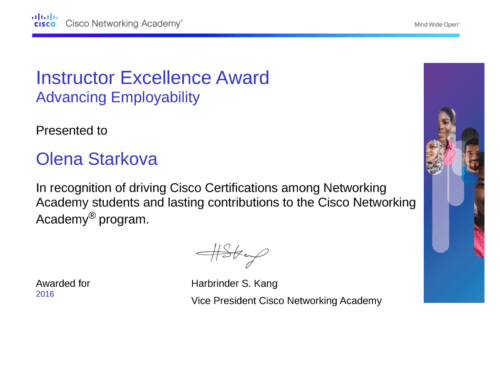
Task: Click the Mind Wide Open tagline
Action: pyautogui.click(x=437, y=24)
